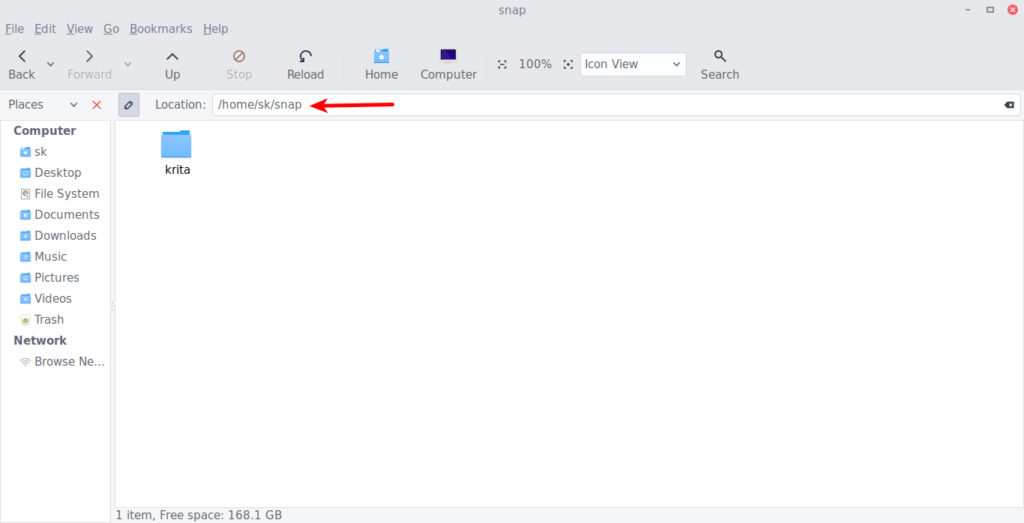
Task: Click the zoom in icon
Action: (568, 64)
